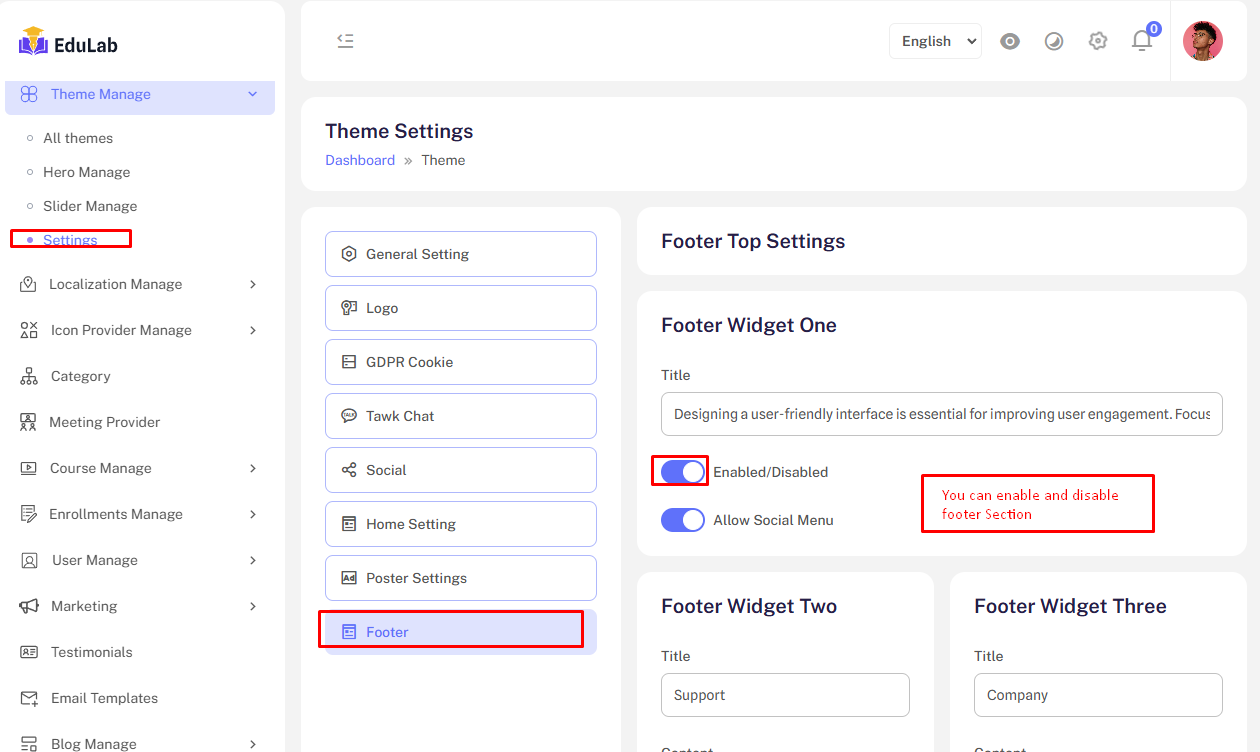This screenshot has height=752, width=1260.
Task: Toggle the footer Enabled/Disabled switch
Action: click(683, 472)
